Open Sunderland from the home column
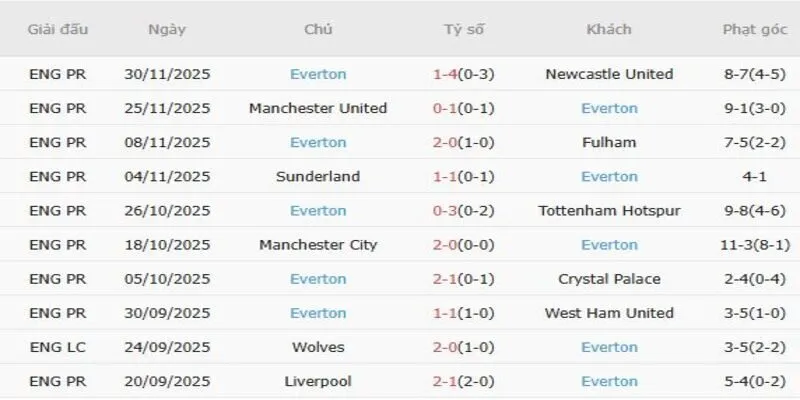This screenshot has width=800, height=400. coord(318,177)
